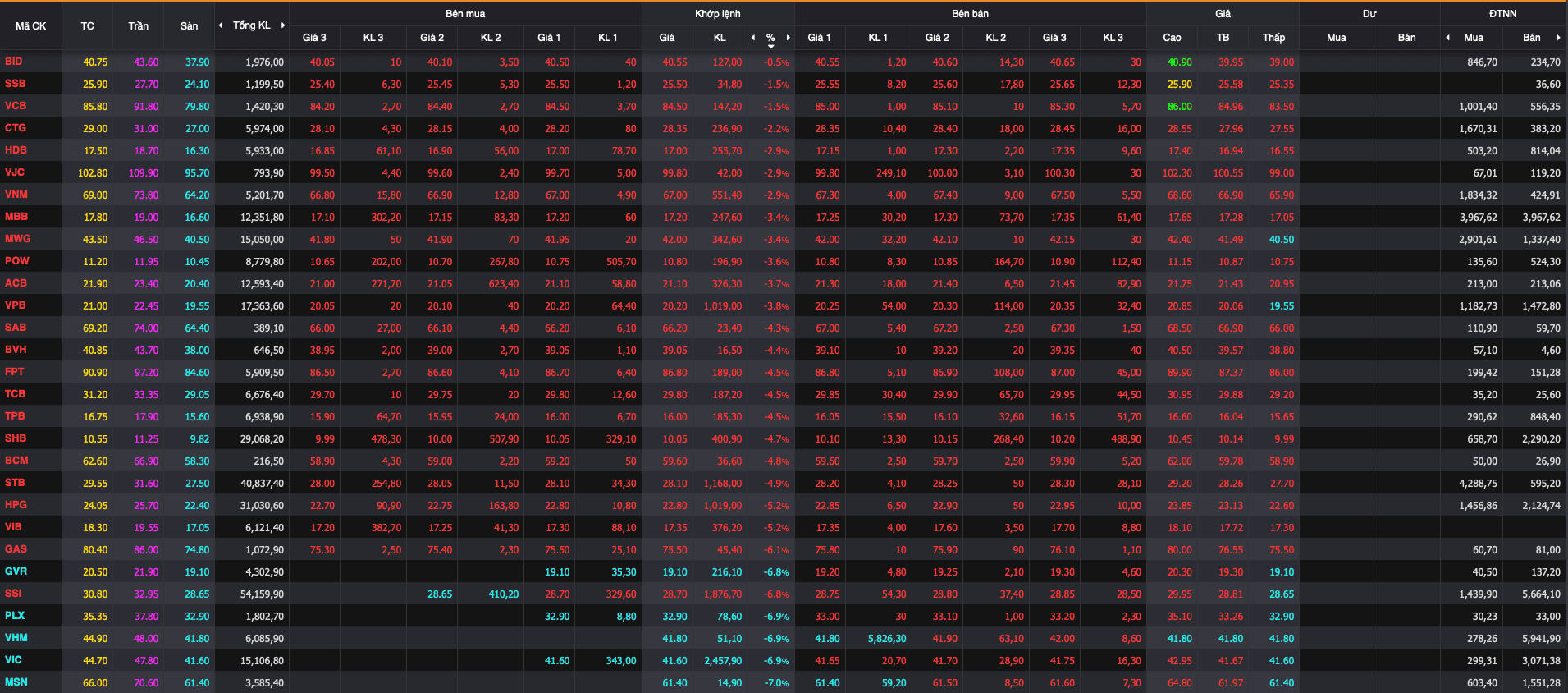
Task: Open the MBB stock ticker
Action: tap(16, 217)
